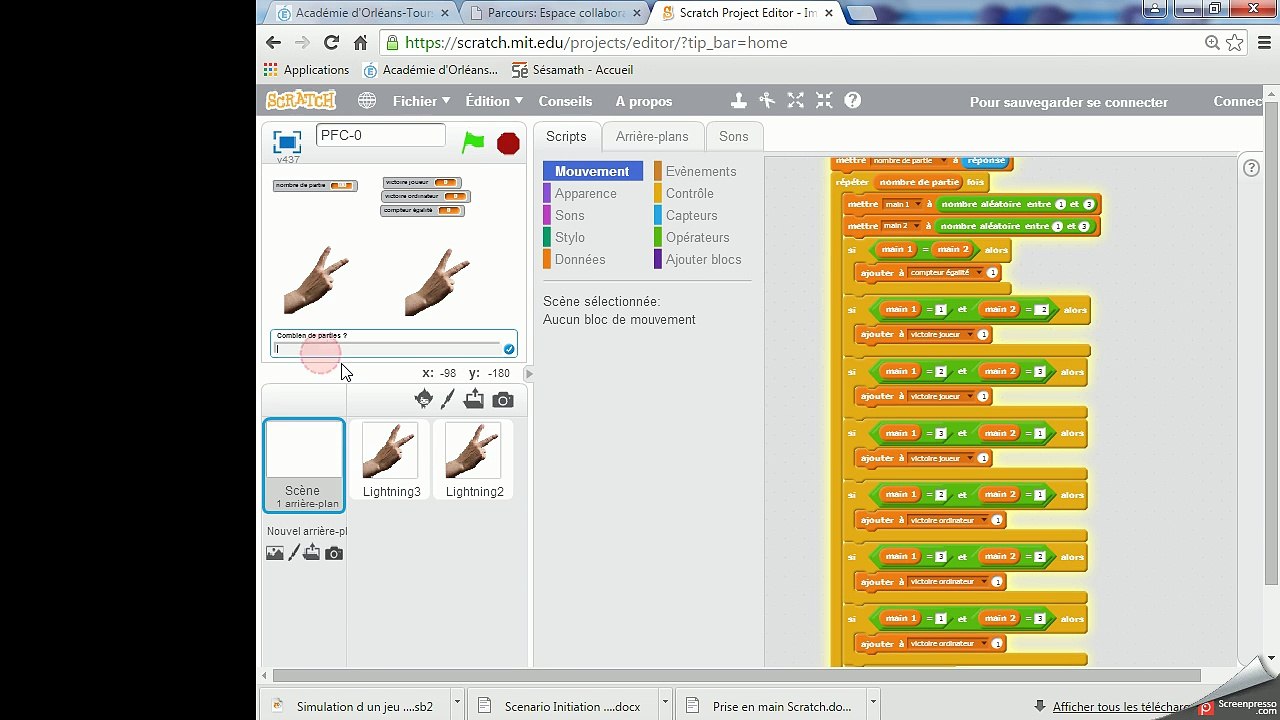
Task: Open the Fichier menu
Action: (421, 101)
